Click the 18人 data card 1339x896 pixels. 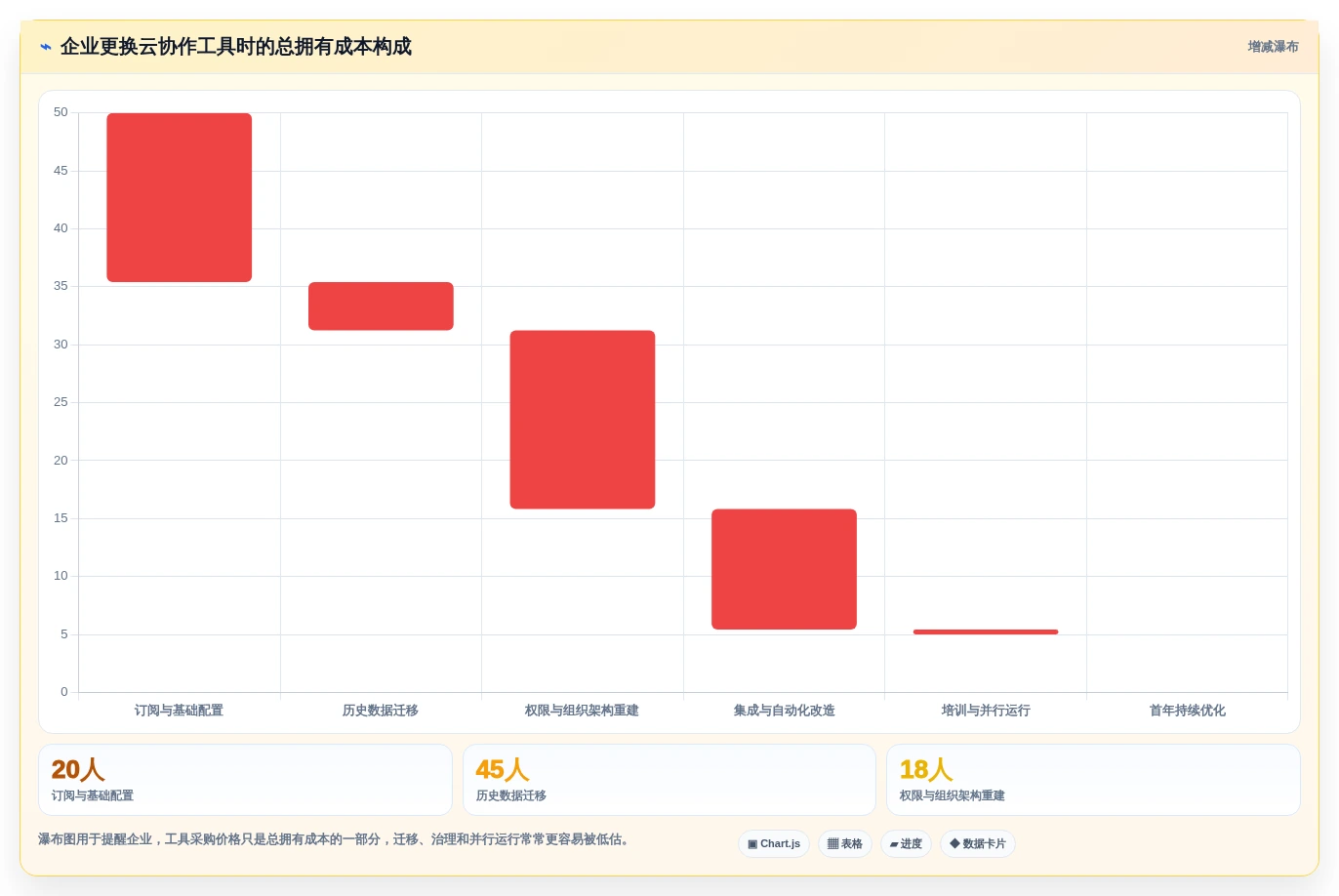pyautogui.click(x=1093, y=780)
